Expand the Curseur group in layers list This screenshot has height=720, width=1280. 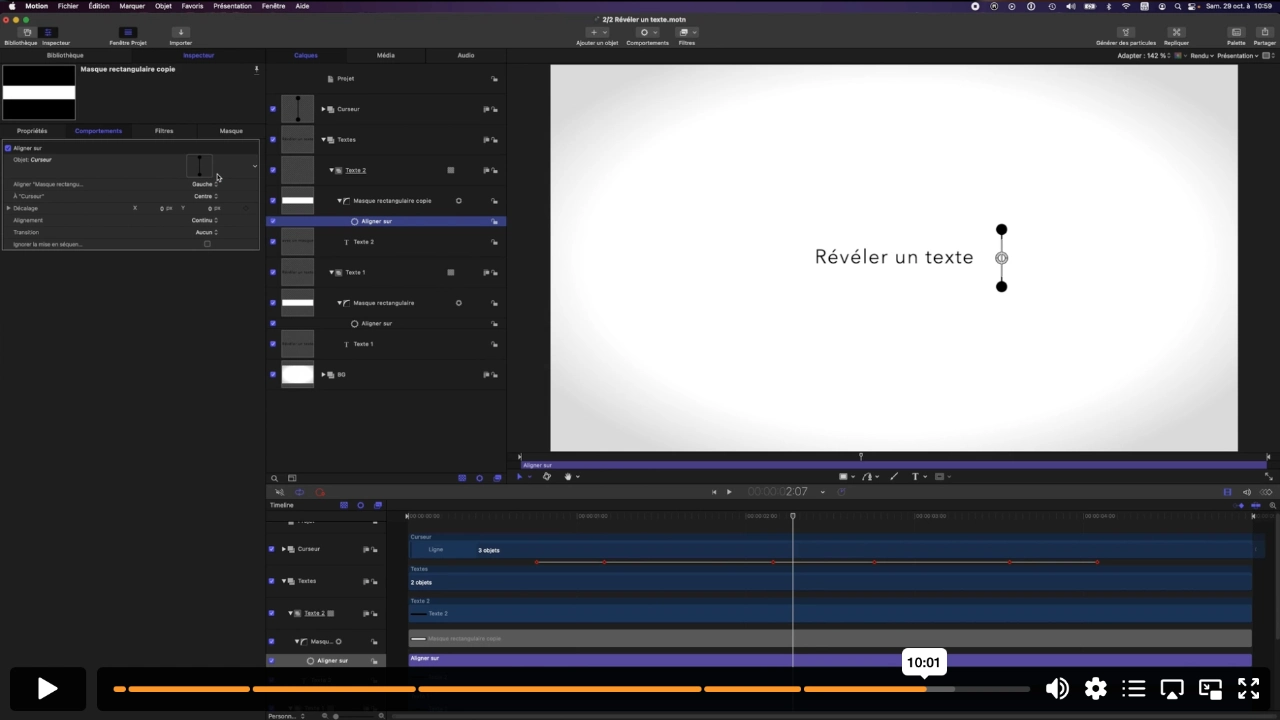(x=323, y=109)
